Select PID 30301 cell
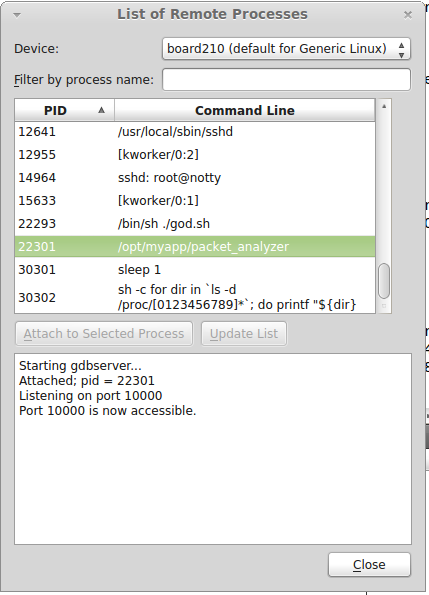The image size is (429, 595). (37, 270)
